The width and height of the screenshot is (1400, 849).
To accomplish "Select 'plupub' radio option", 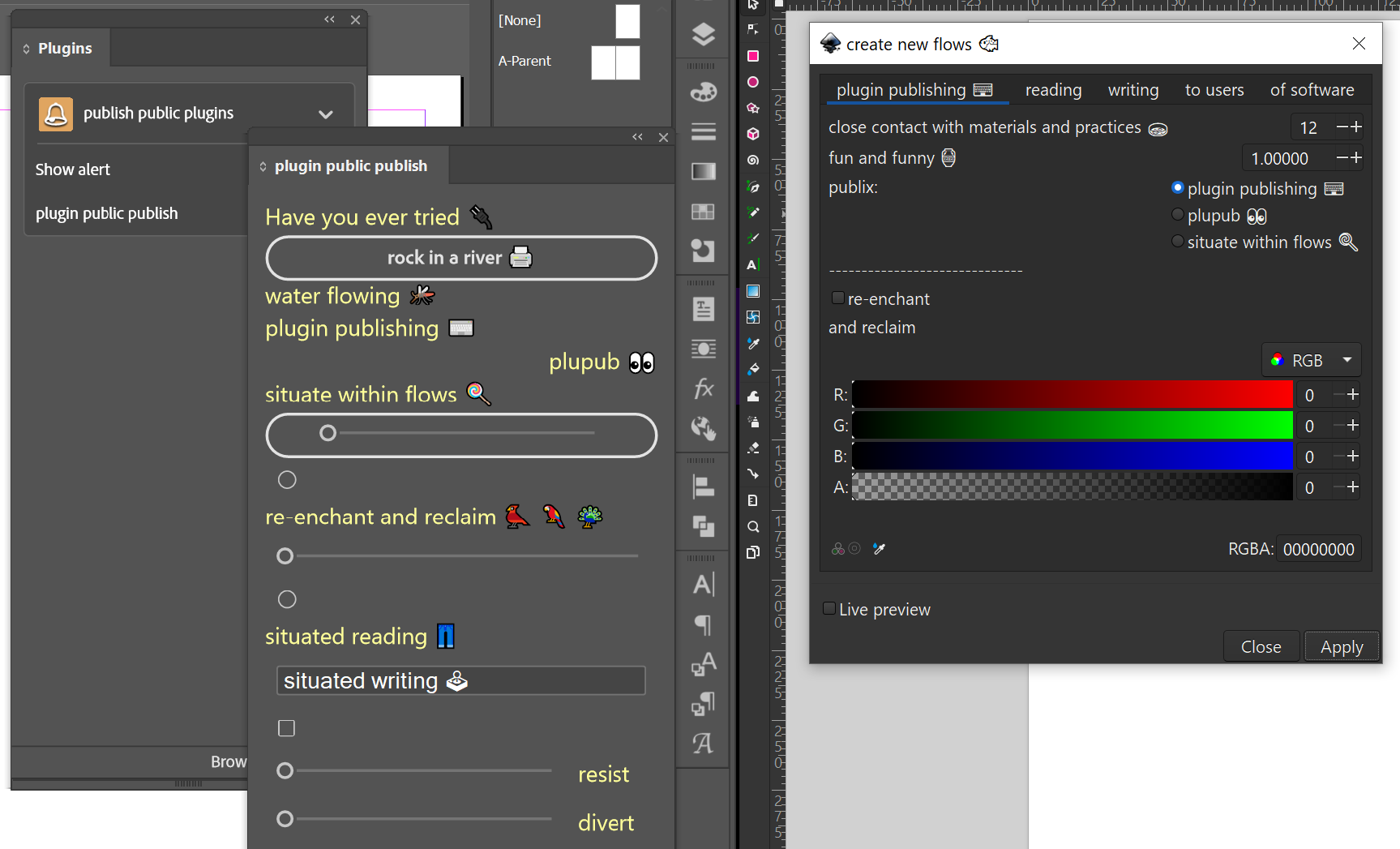I will pos(1178,215).
